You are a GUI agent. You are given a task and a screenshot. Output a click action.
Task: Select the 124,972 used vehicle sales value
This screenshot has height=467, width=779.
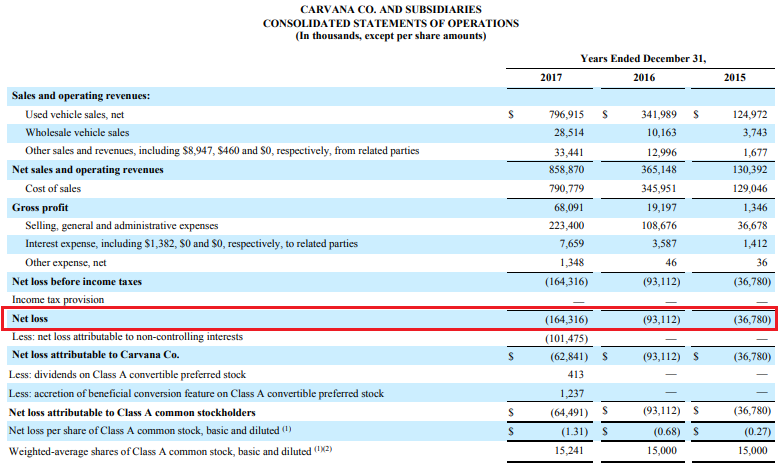tap(750, 115)
